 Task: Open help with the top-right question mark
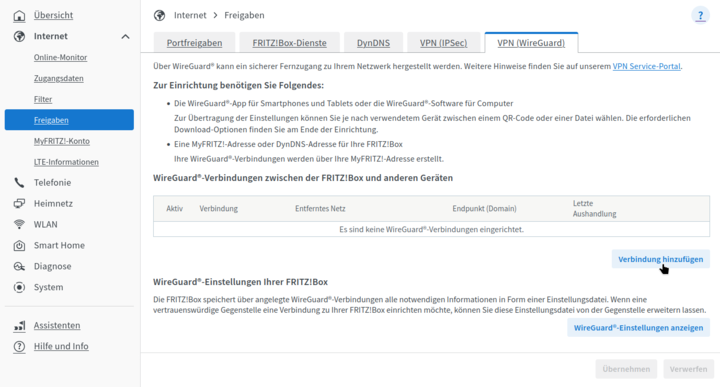[700, 16]
